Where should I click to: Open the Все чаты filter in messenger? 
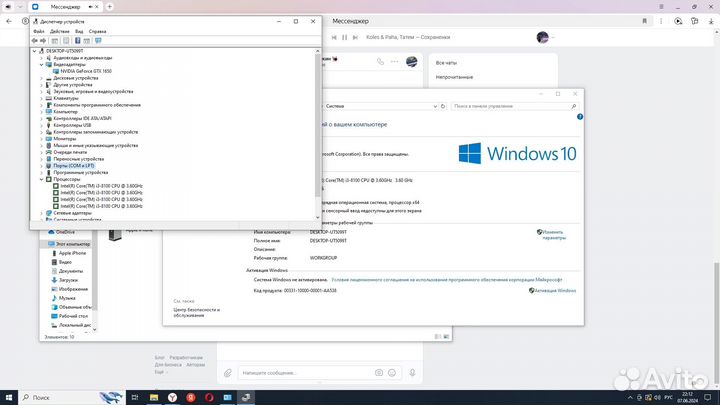(446, 63)
